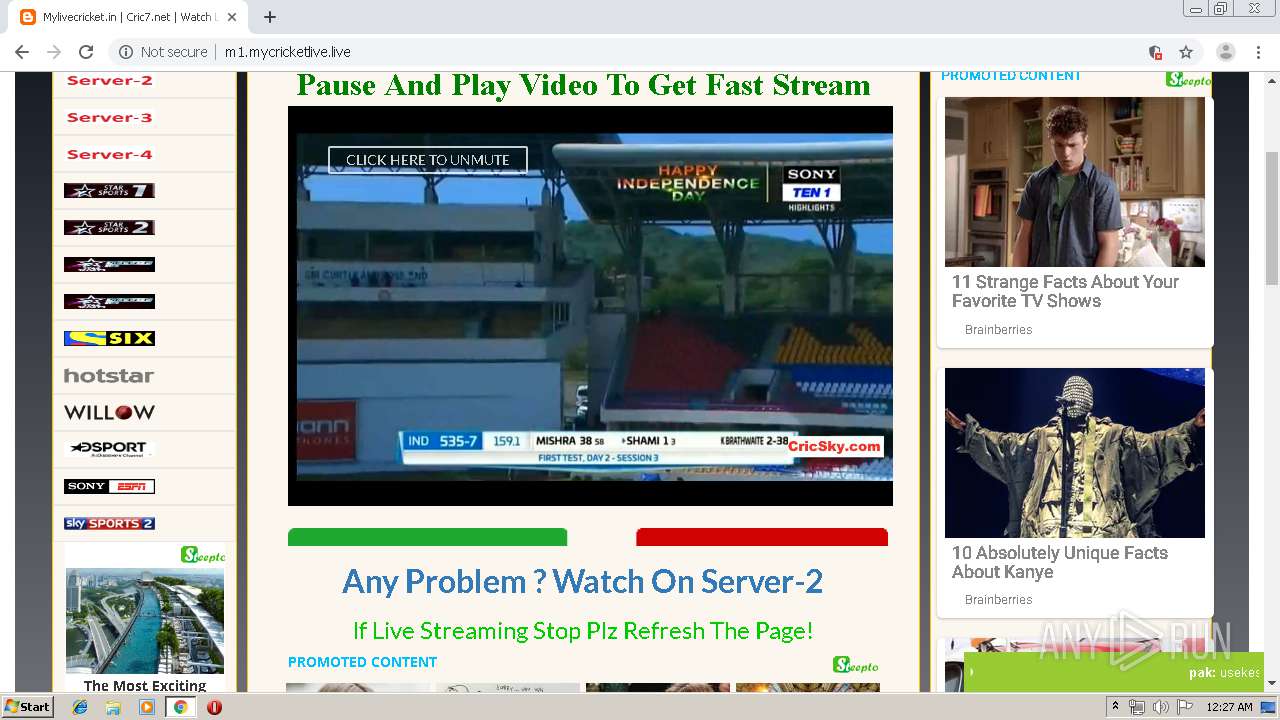Reload the current page
Screen dimensions: 1280x720
tap(86, 52)
